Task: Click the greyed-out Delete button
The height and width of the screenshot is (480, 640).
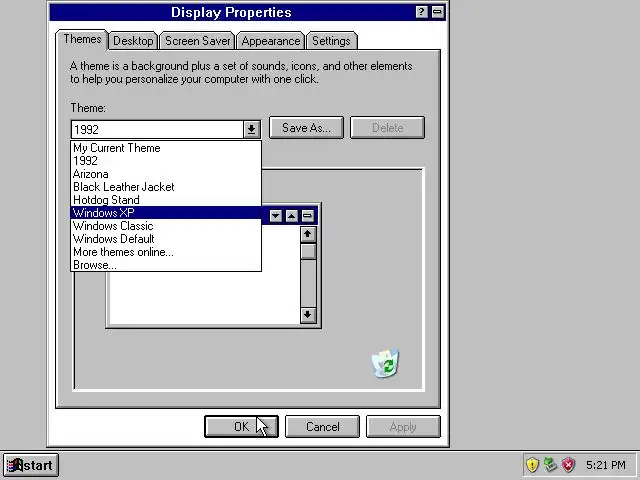Action: 387,128
